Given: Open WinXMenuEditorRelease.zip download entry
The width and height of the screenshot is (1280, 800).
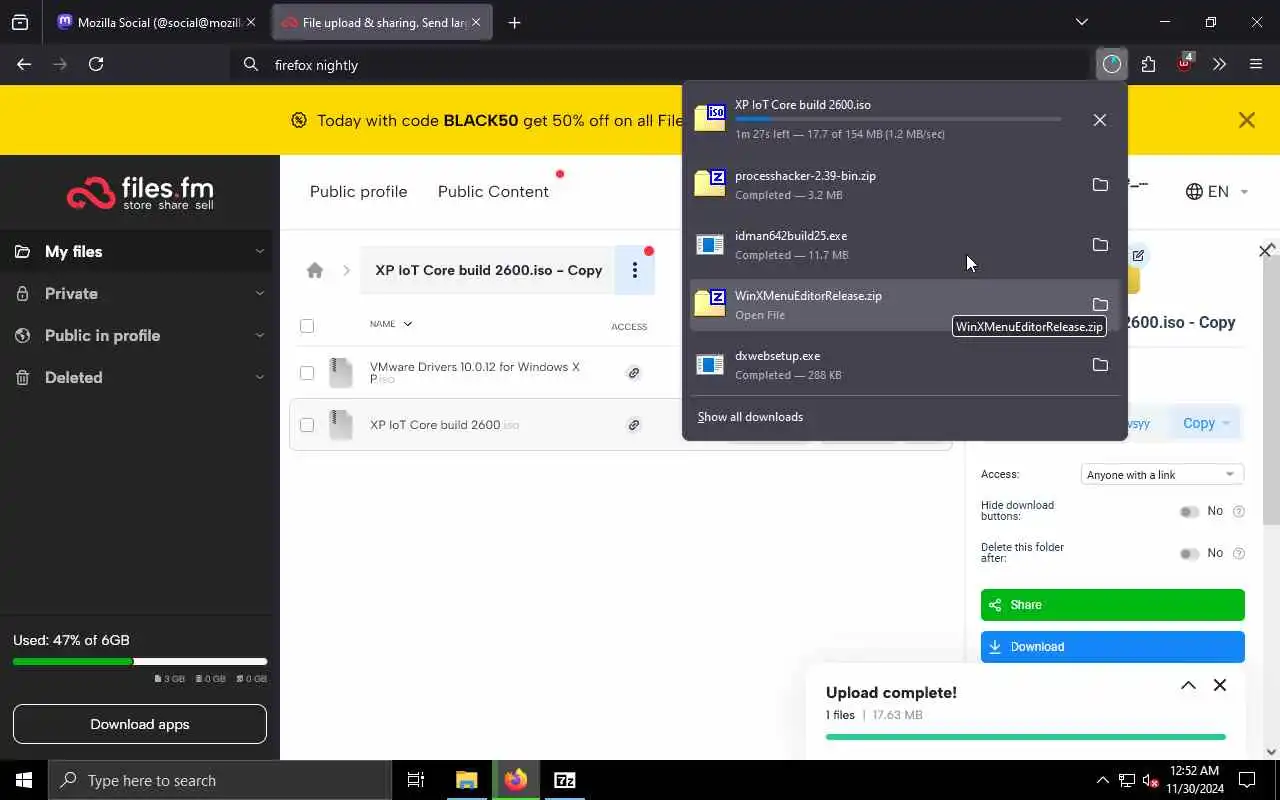Looking at the screenshot, I should click(x=883, y=305).
